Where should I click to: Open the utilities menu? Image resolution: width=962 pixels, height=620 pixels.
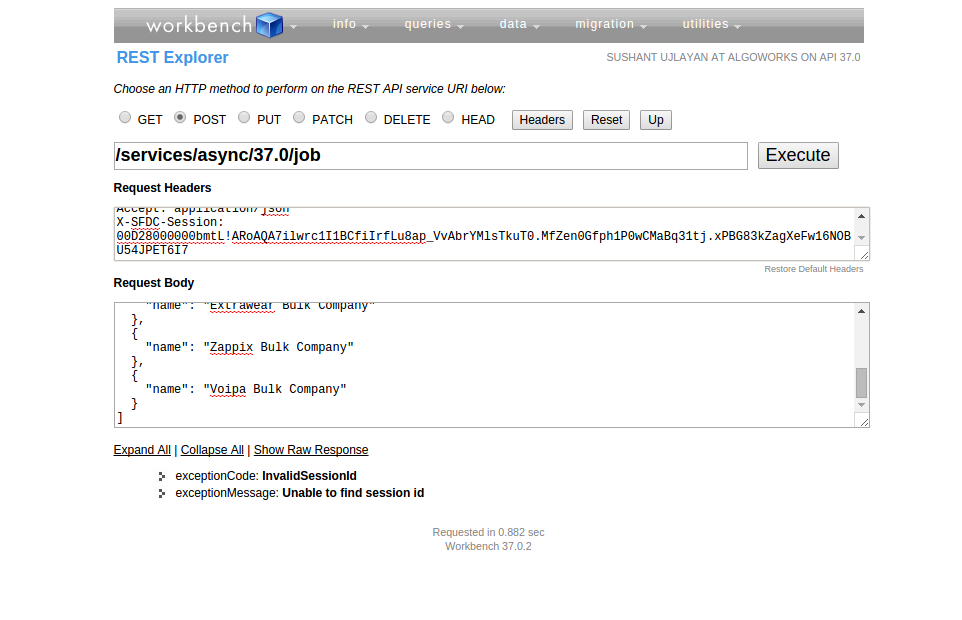(711, 25)
